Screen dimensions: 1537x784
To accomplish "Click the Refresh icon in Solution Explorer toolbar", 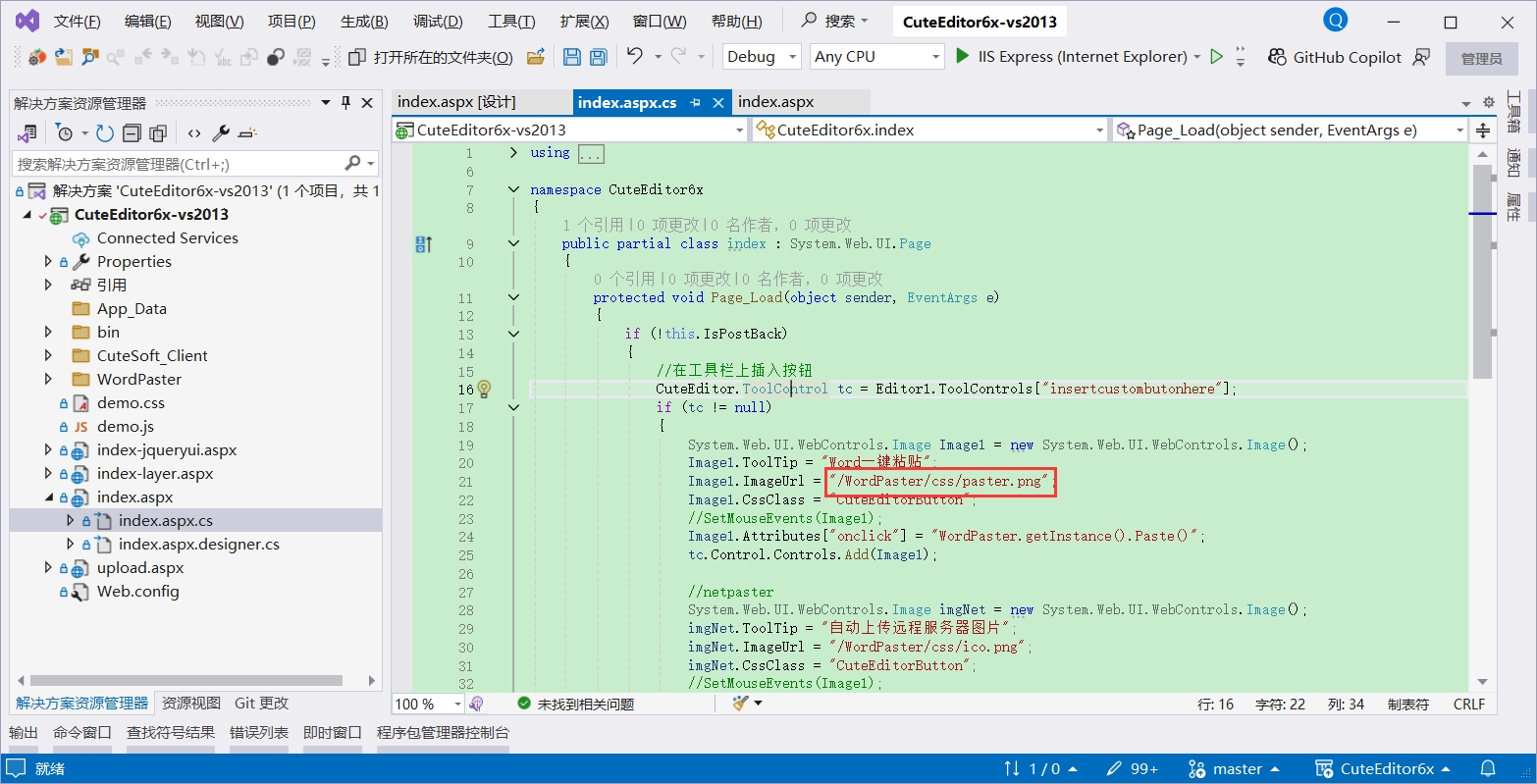I will (105, 133).
